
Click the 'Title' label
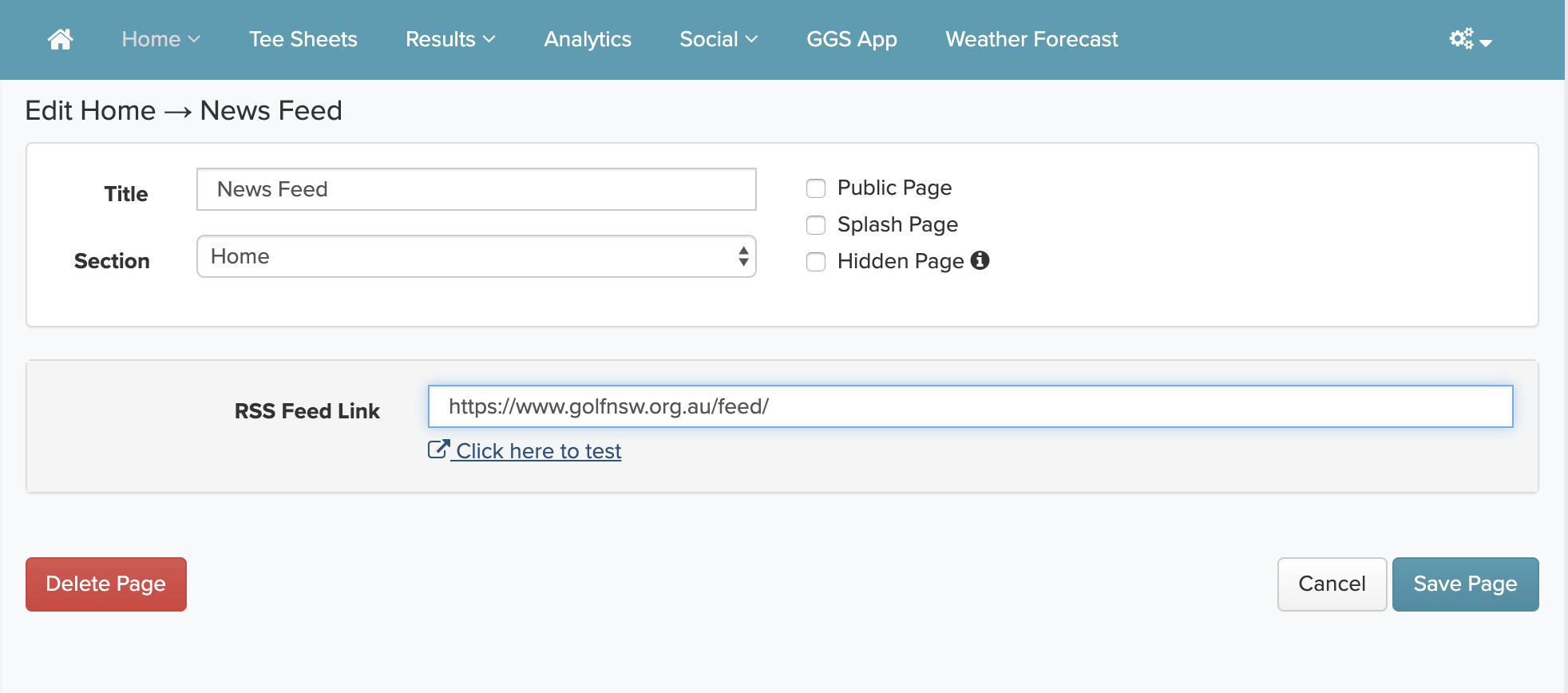click(x=126, y=194)
